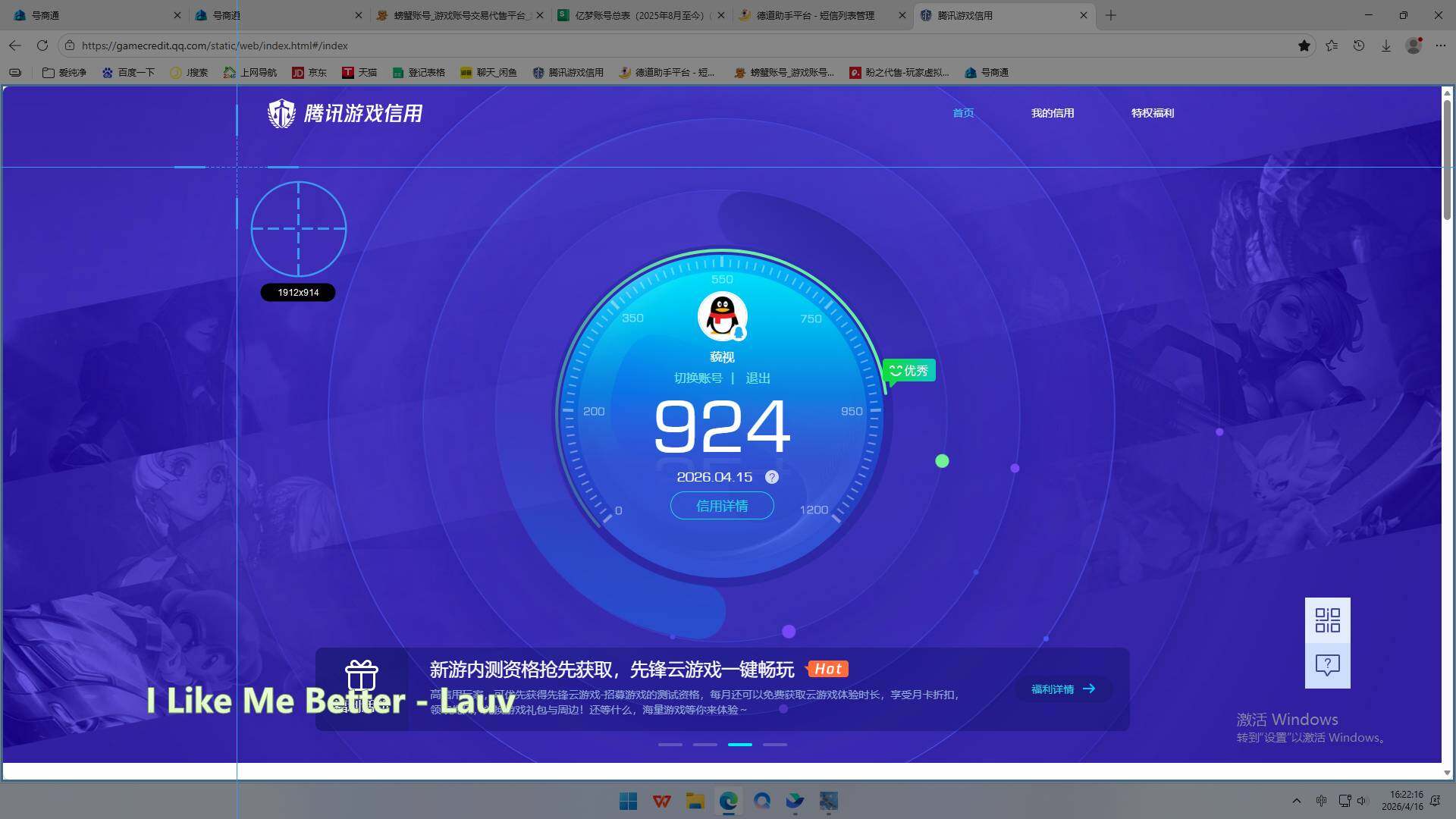Open 上网导航 bookmark
1456x819 pixels.
pos(250,73)
